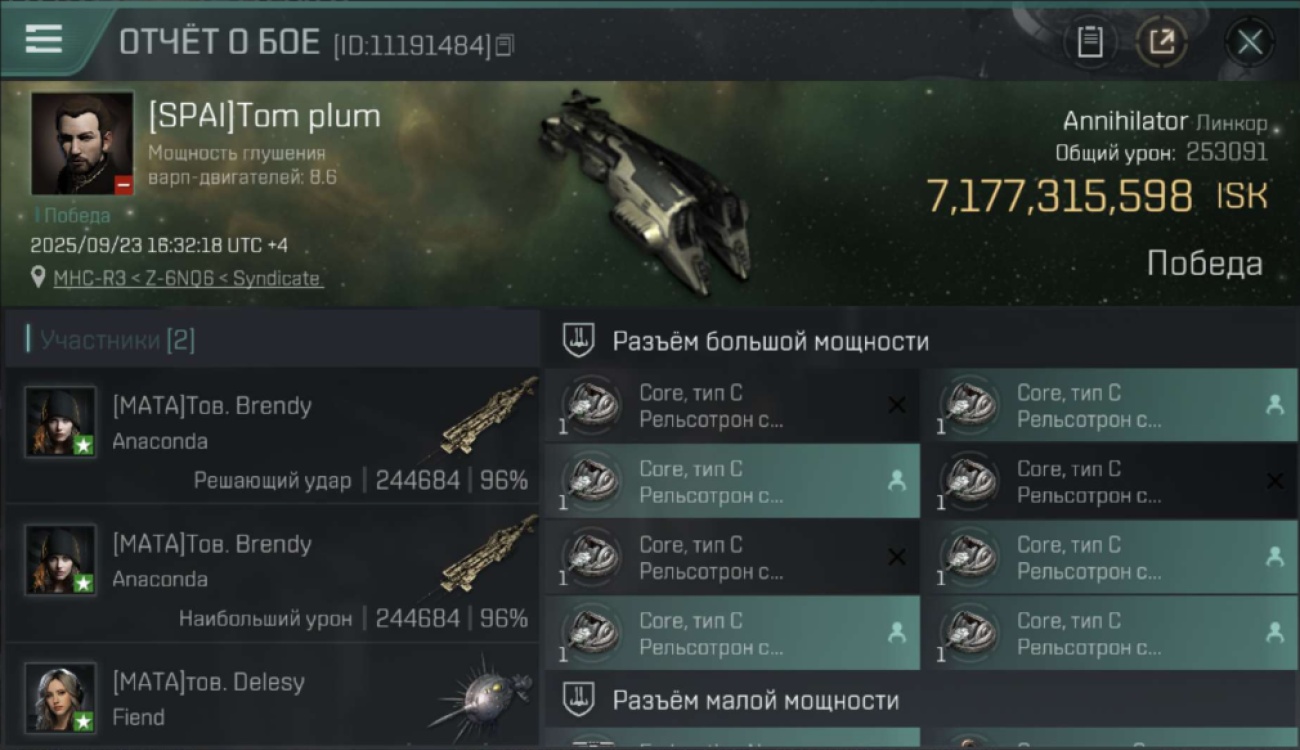The image size is (1300, 750).
Task: Copy the battle report ID with the copy icon
Action: point(505,45)
